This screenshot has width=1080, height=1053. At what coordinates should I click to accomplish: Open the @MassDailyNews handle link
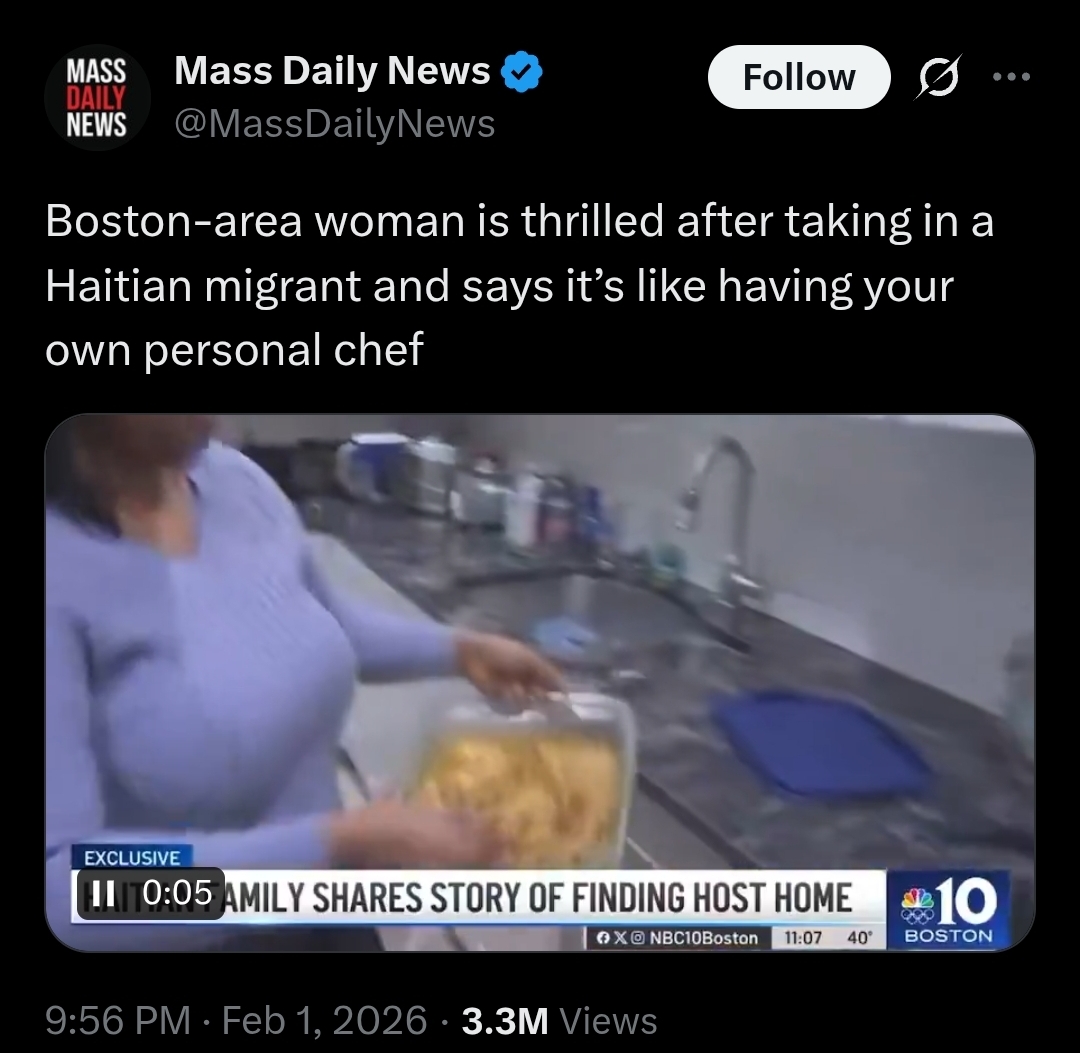point(335,124)
